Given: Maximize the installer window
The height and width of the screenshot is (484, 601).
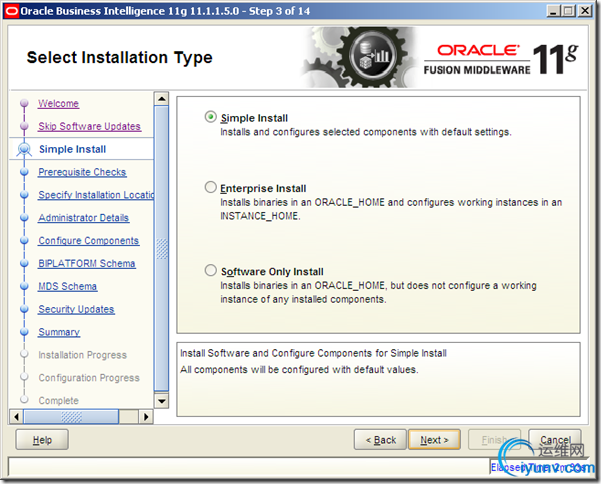Looking at the screenshot, I should pyautogui.click(x=568, y=11).
